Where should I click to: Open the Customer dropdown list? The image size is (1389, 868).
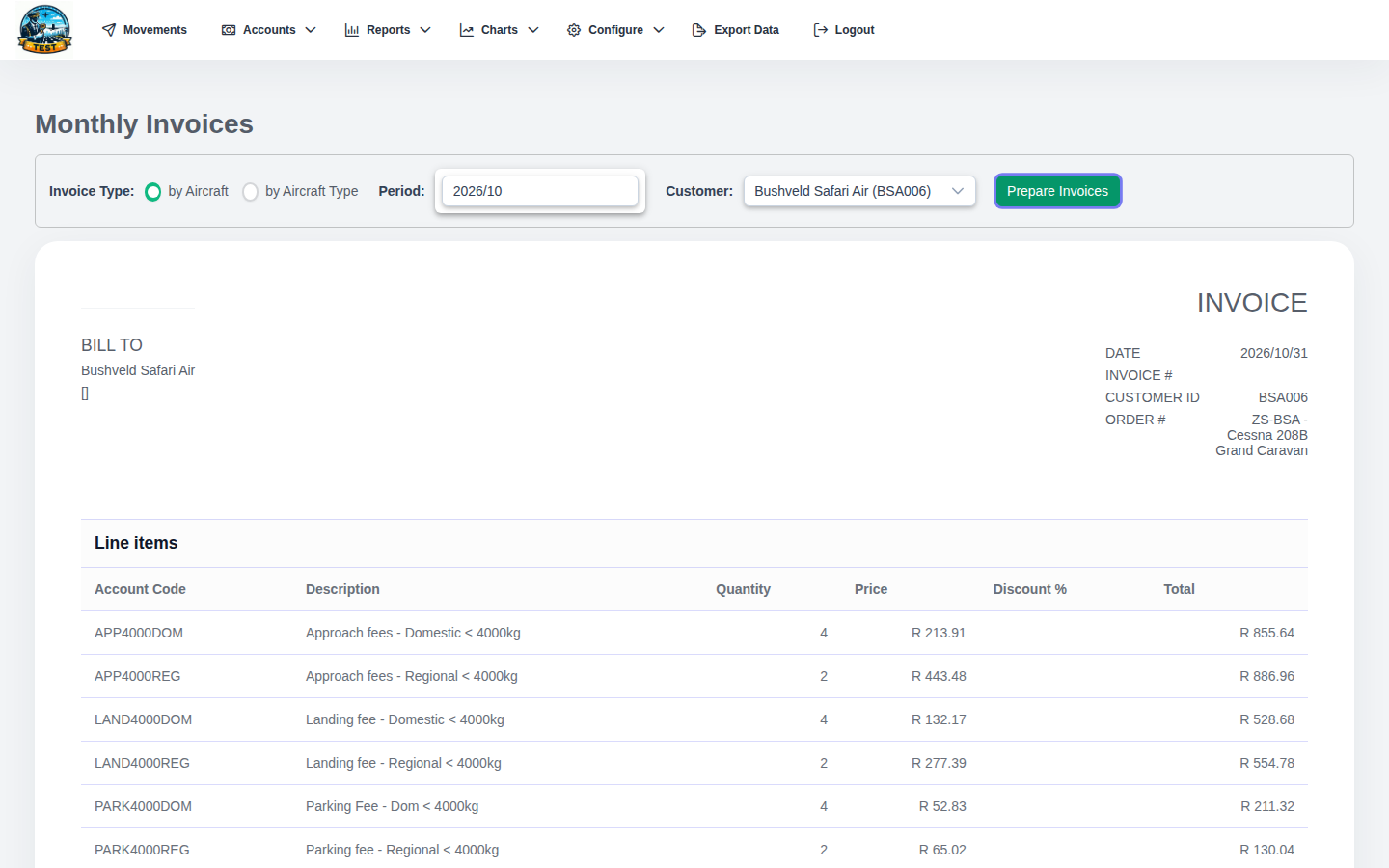pyautogui.click(x=859, y=191)
